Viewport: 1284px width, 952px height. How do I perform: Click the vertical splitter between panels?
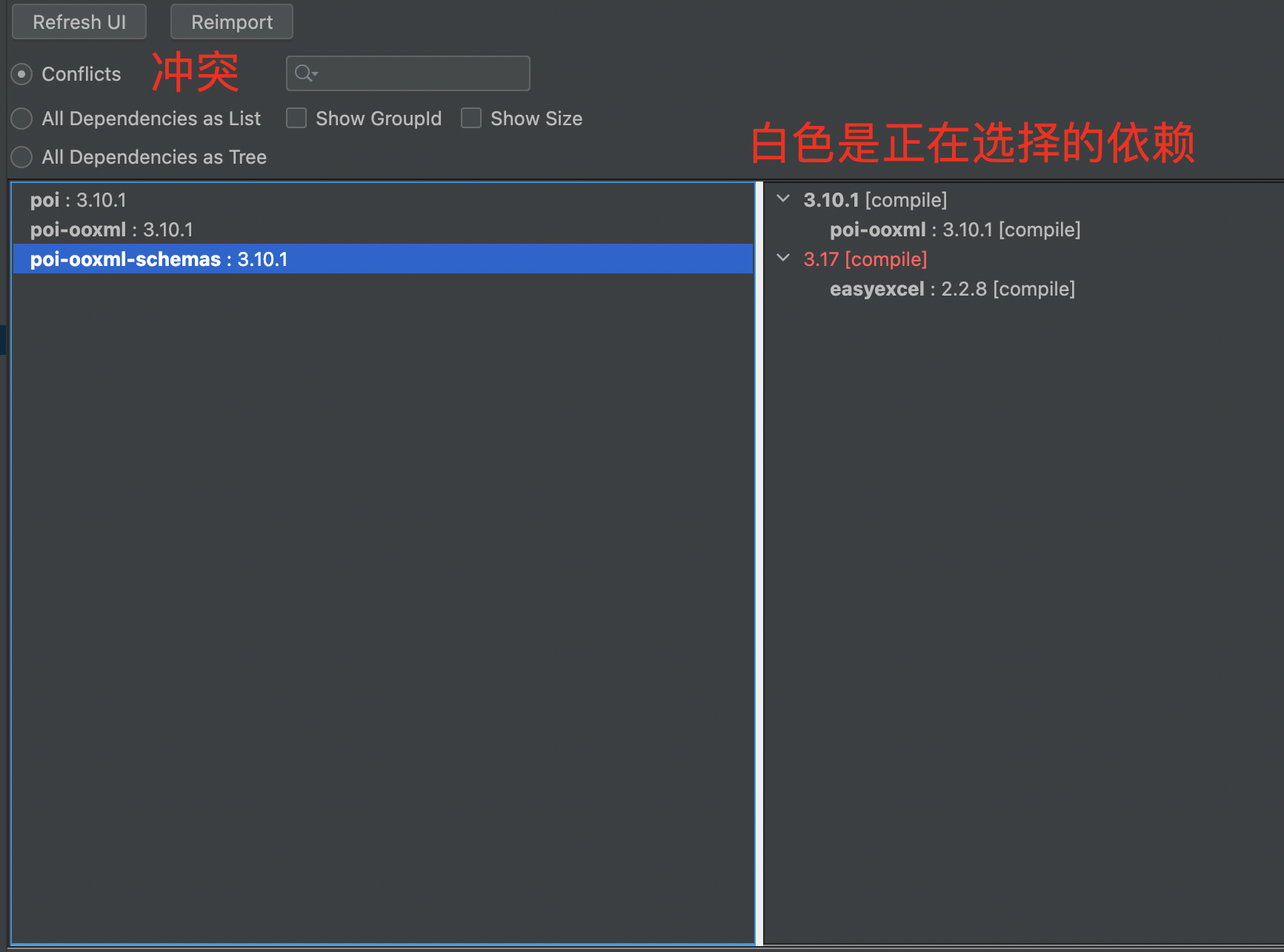[x=759, y=563]
